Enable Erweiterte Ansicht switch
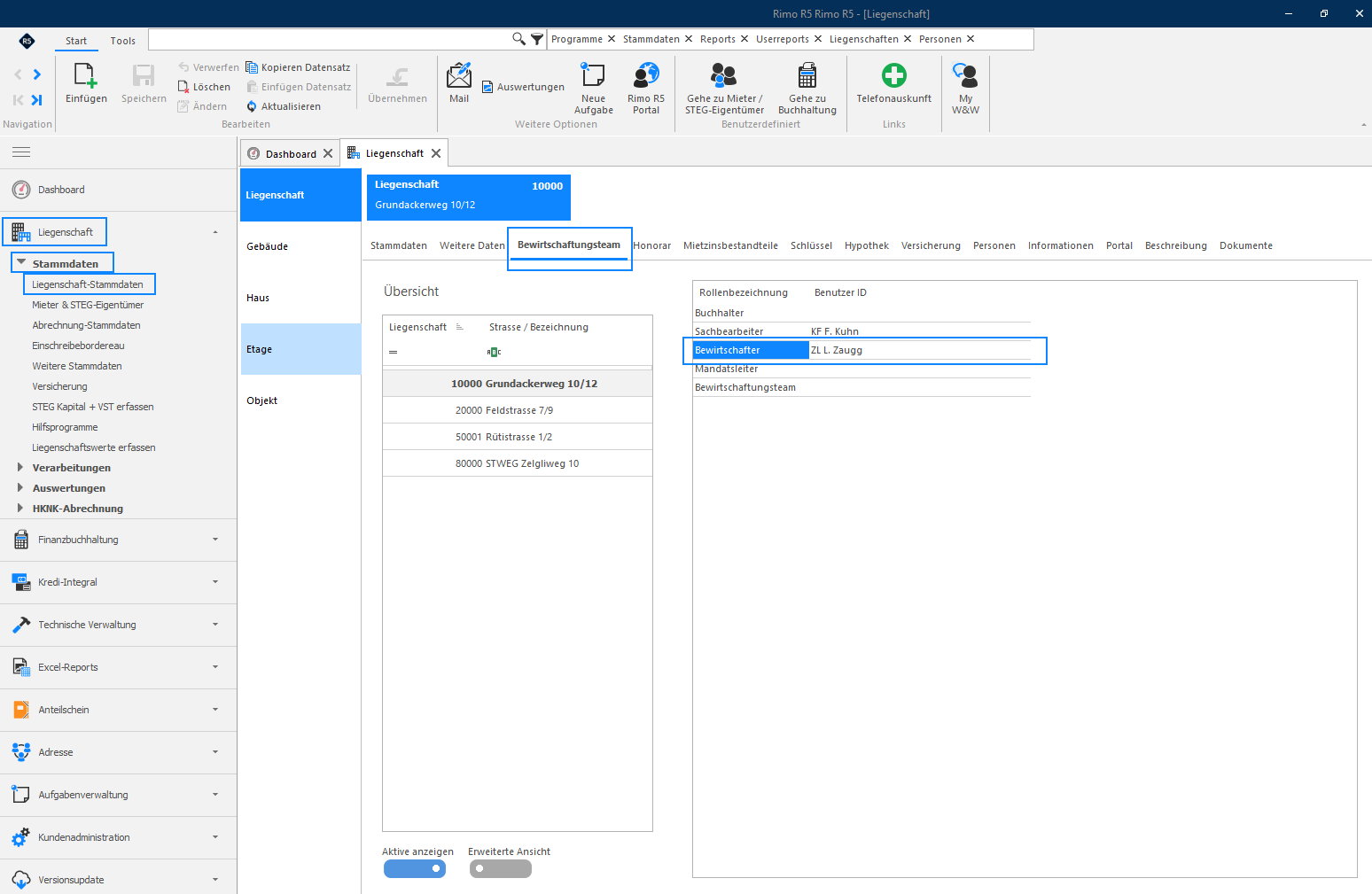 click(x=501, y=869)
